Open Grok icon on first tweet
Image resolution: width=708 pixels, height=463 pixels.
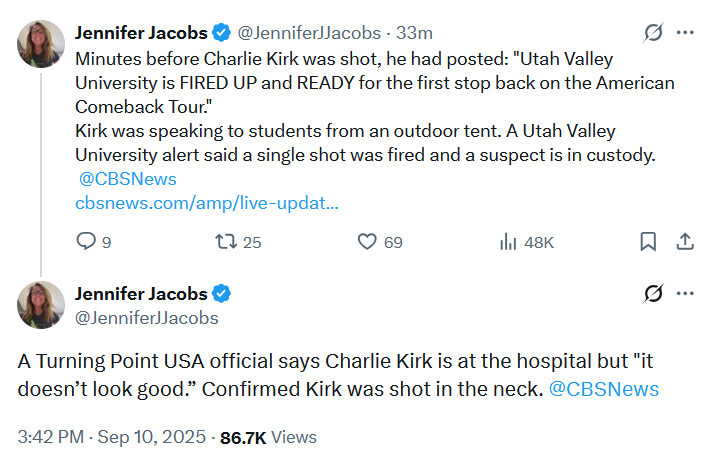(x=653, y=33)
